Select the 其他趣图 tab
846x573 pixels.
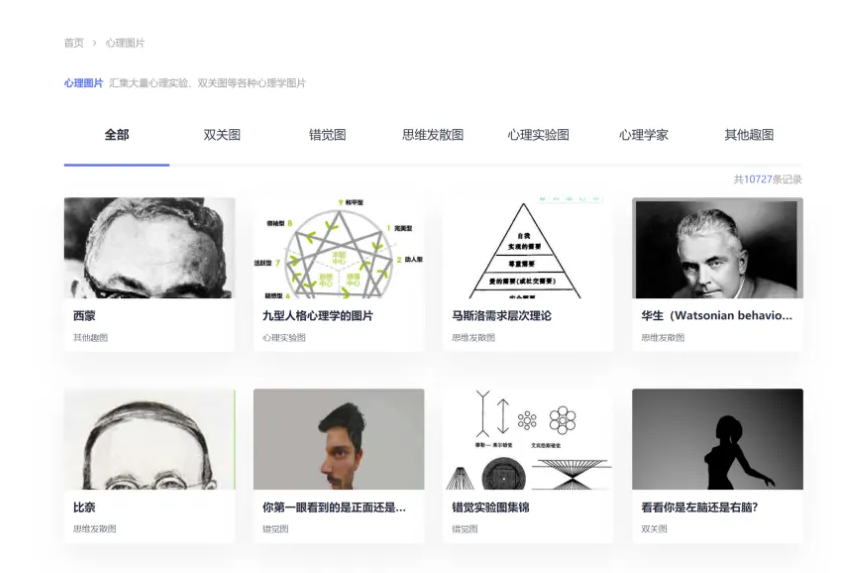point(749,135)
